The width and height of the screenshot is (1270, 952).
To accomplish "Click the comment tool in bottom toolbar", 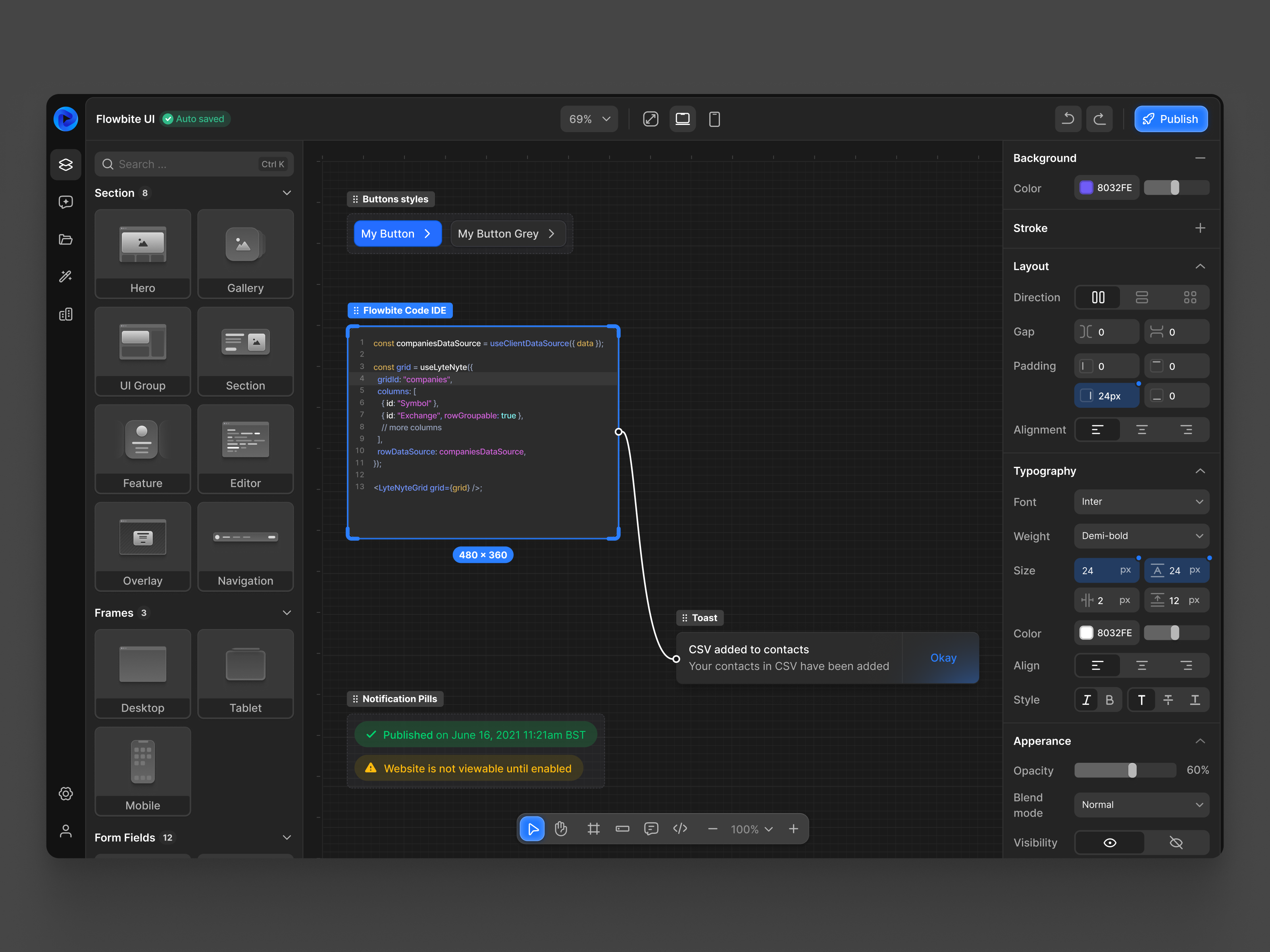I will pos(651,829).
